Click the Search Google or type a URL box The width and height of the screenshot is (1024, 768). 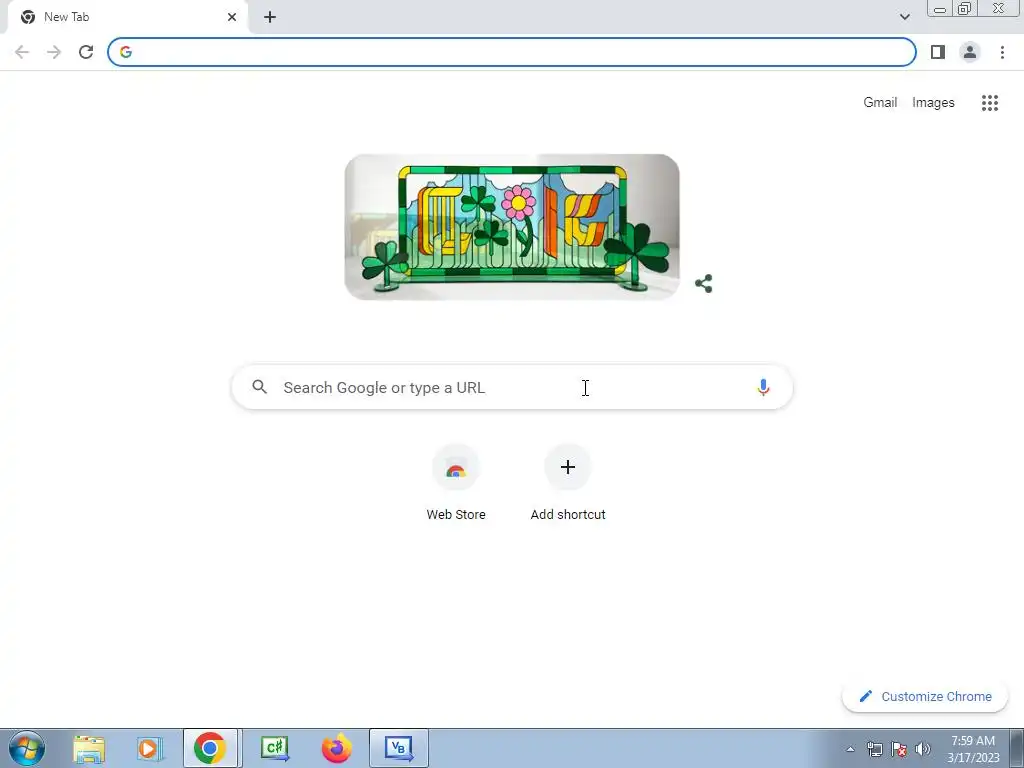512,387
